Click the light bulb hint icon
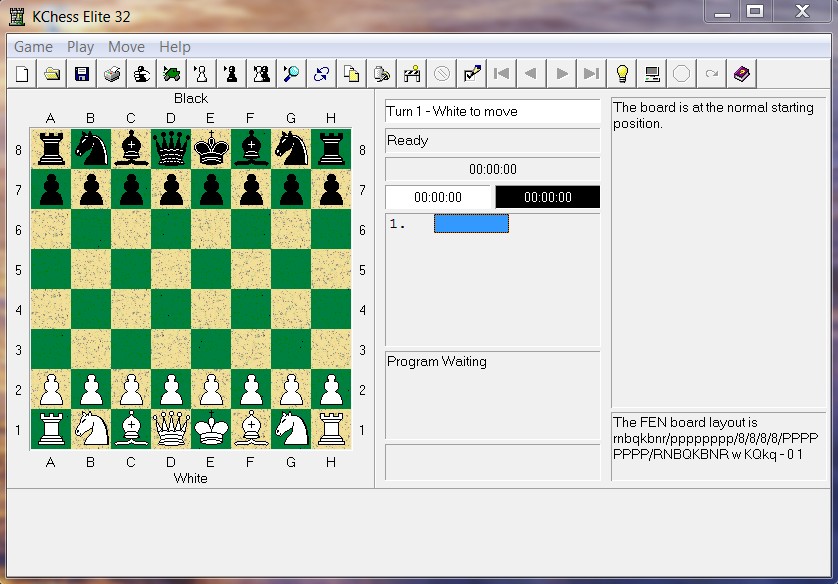Image resolution: width=838 pixels, height=584 pixels. point(622,73)
